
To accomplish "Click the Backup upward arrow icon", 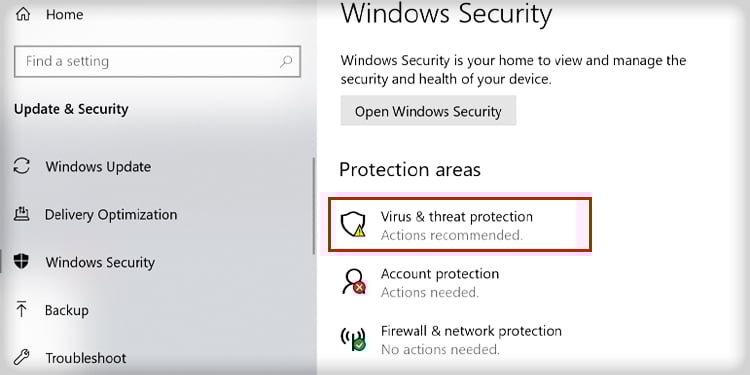I will pos(22,309).
